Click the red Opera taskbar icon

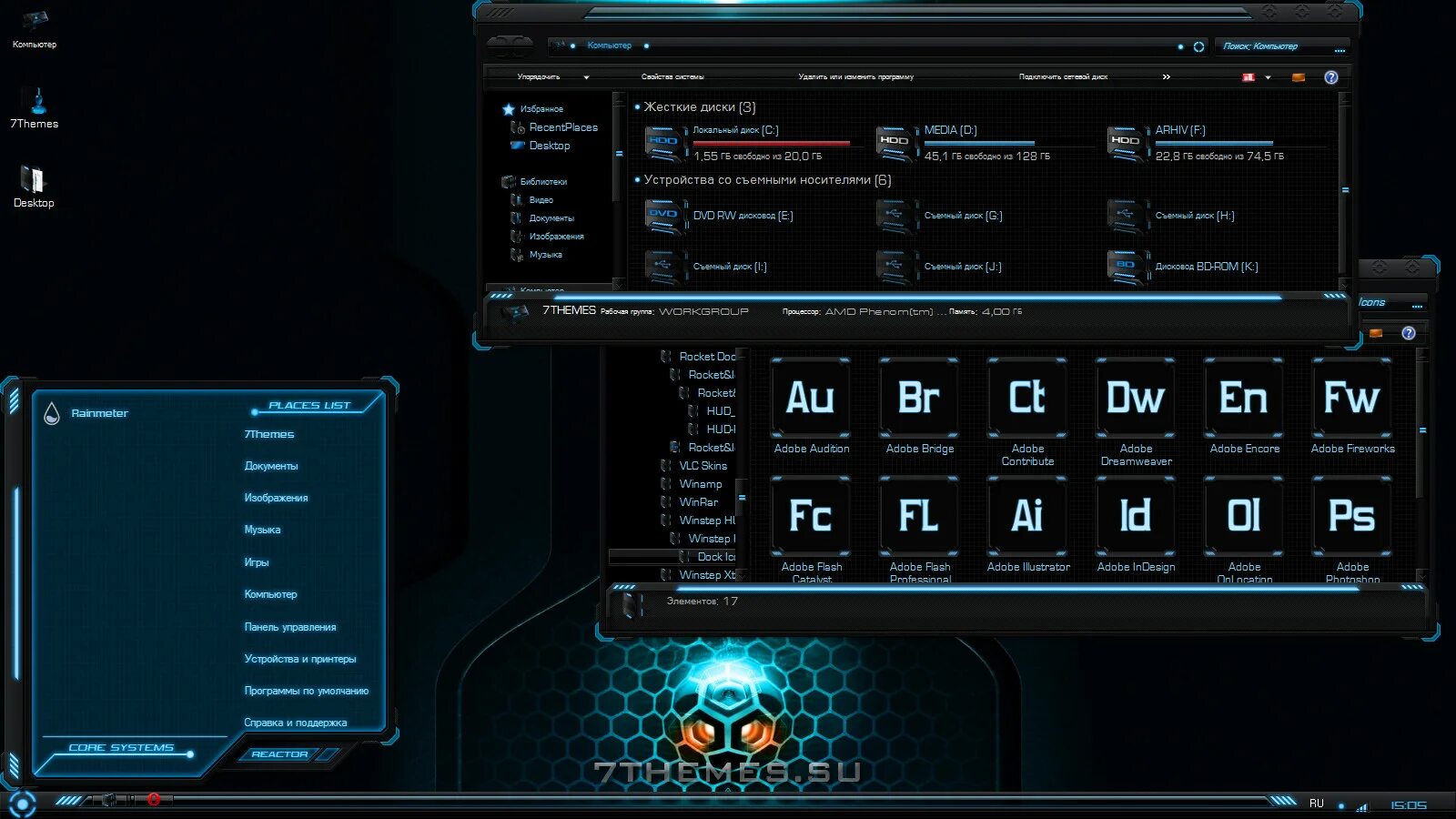tap(154, 800)
